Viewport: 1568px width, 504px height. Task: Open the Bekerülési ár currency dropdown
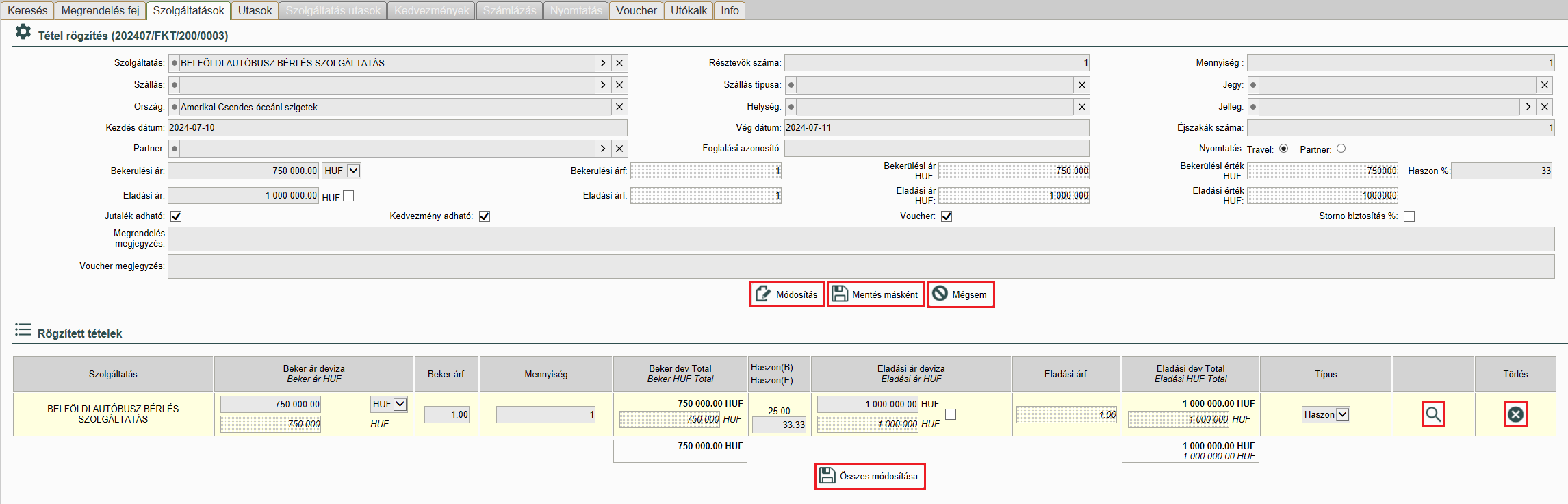click(x=353, y=171)
